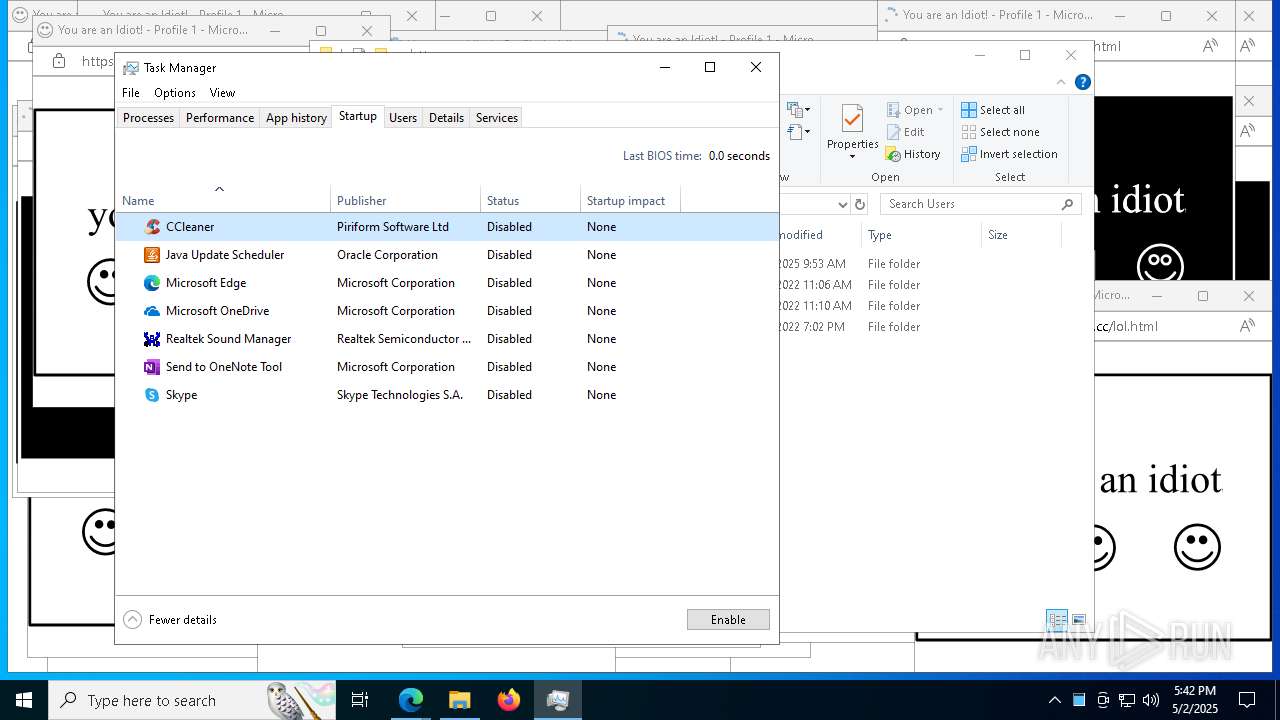Screen dimensions: 1280x720
Task: Open the Options menu in Task Manager
Action: tap(175, 93)
